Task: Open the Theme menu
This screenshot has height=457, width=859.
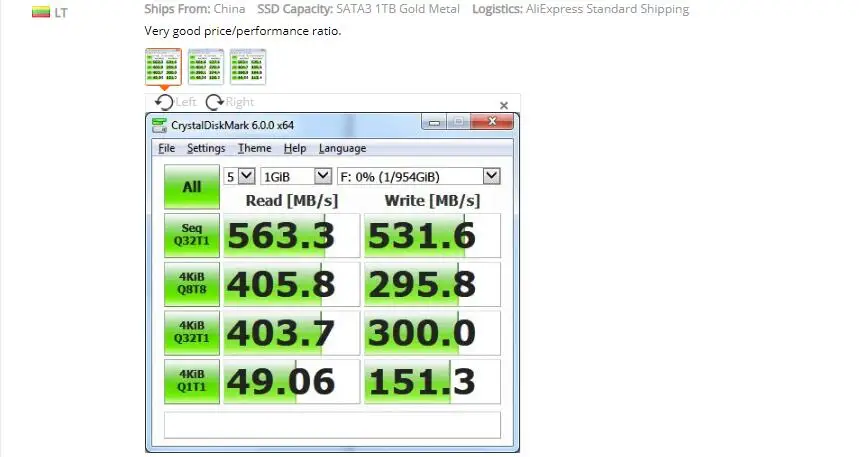Action: (x=255, y=148)
